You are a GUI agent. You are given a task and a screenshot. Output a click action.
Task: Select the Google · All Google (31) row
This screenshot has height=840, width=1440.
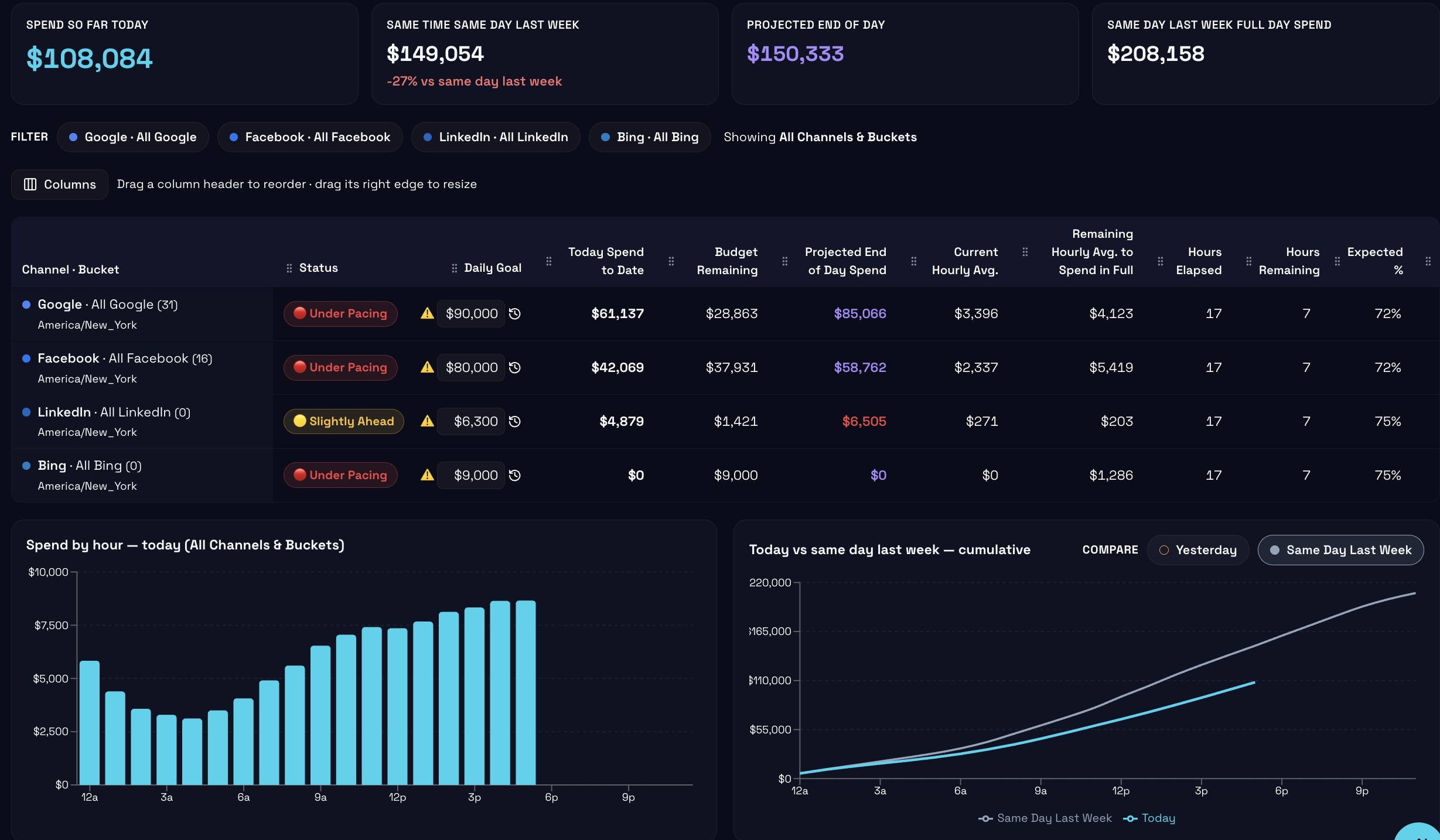pos(724,314)
